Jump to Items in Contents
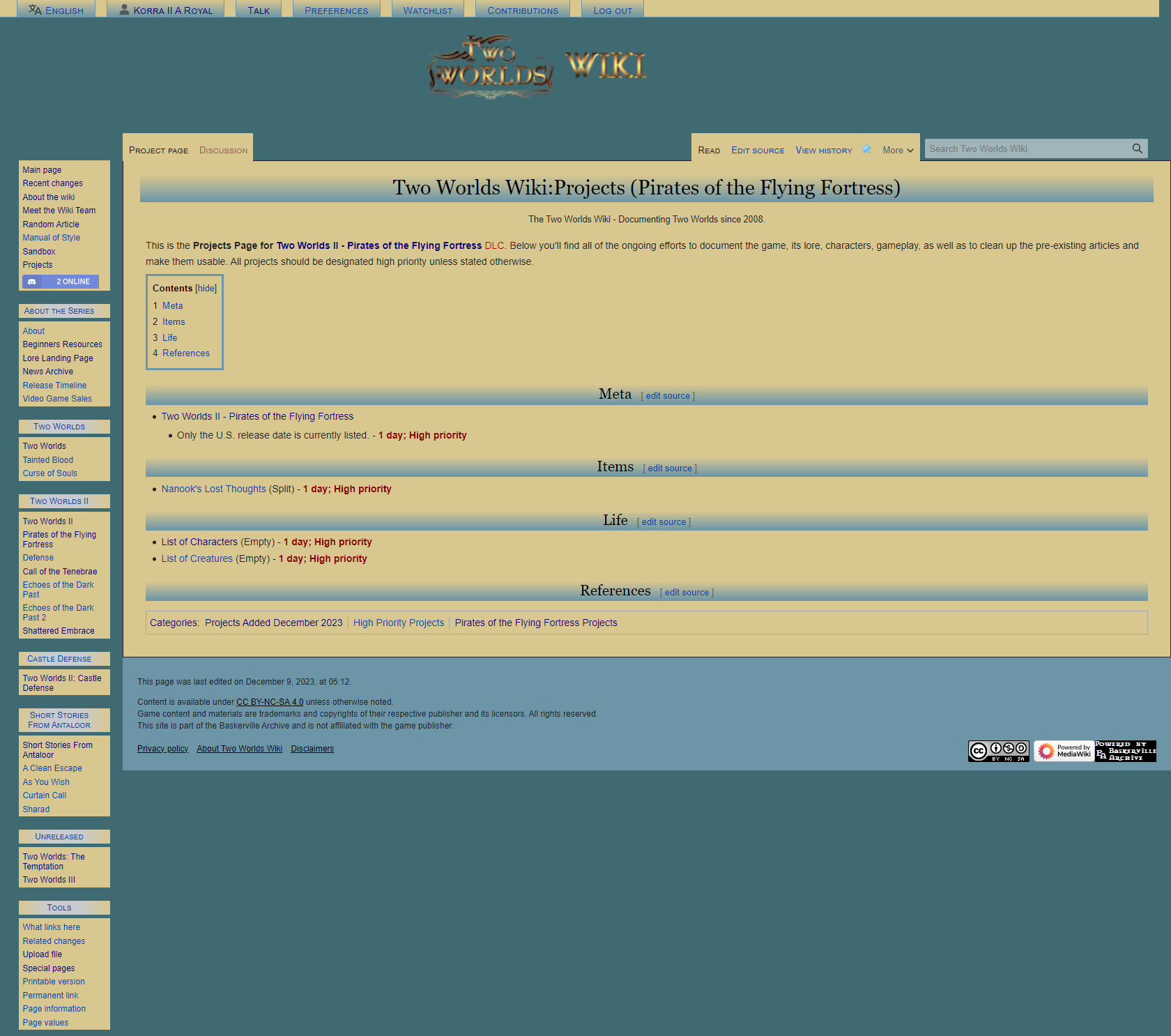Screen dimensions: 1171x1036 [174, 322]
